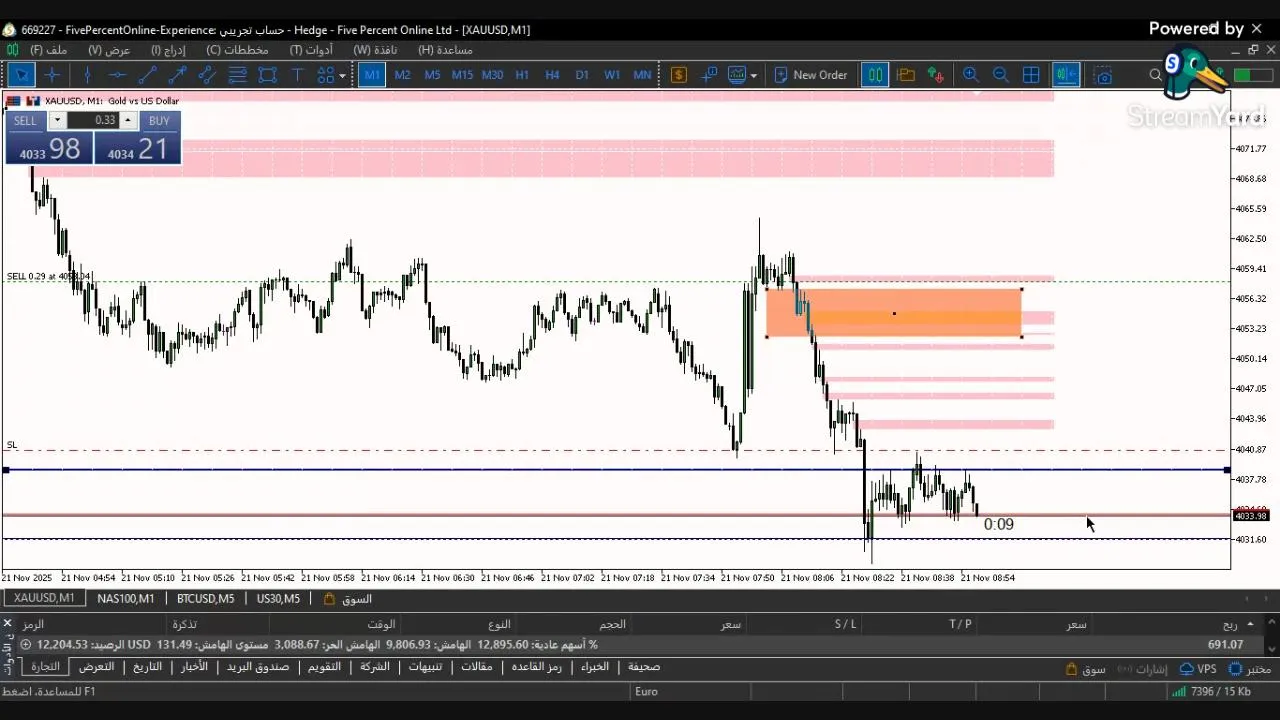Switch chart to M2 timeframe

pos(402,75)
